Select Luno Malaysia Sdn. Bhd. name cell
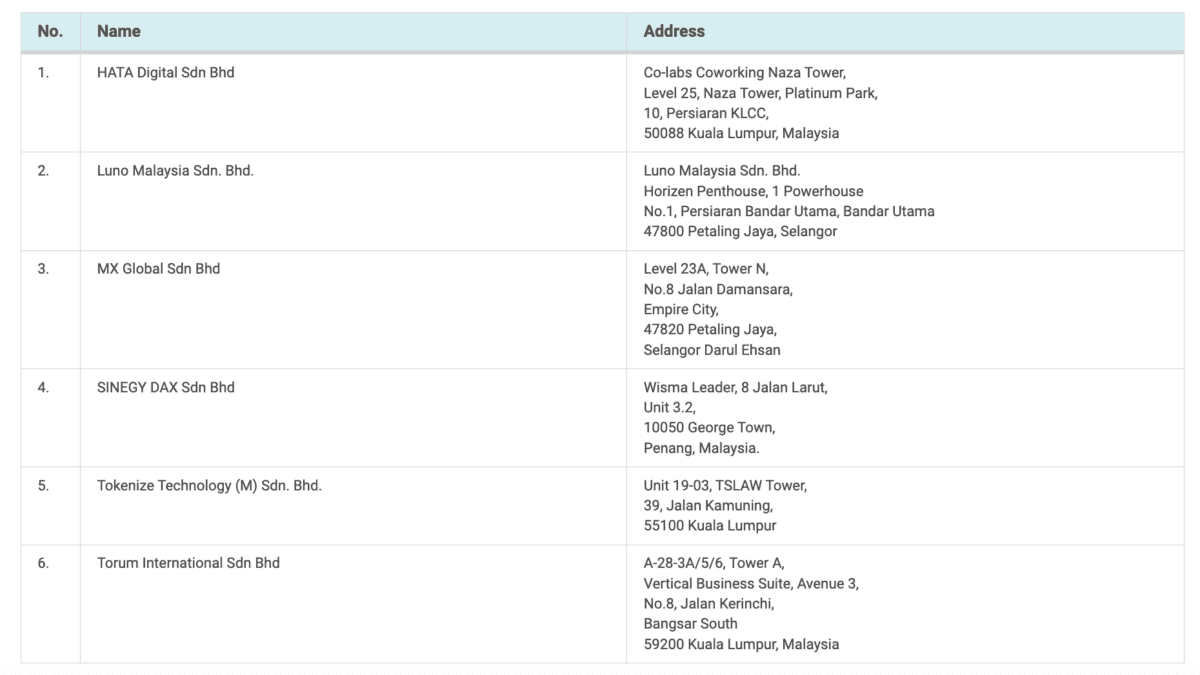This screenshot has height=675, width=1200. tap(175, 171)
